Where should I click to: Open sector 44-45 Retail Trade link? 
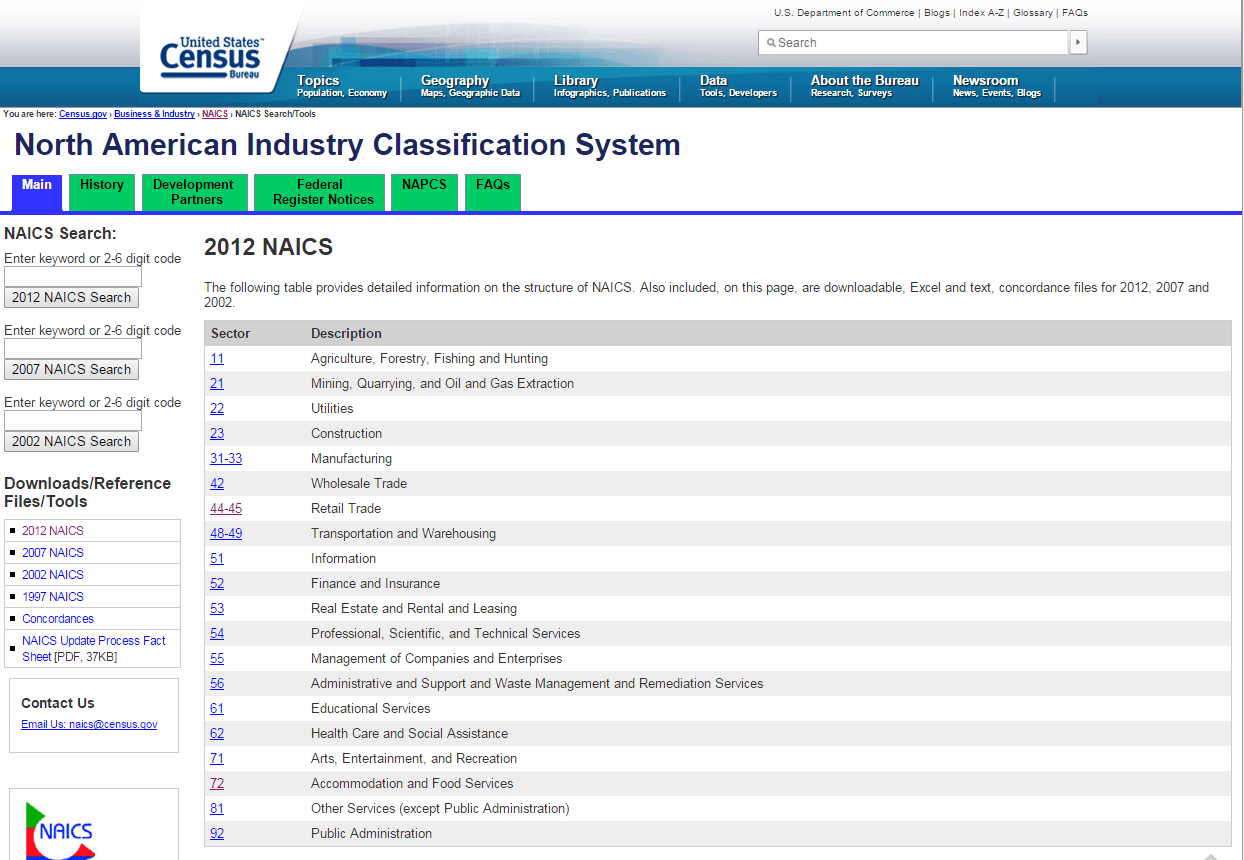226,509
